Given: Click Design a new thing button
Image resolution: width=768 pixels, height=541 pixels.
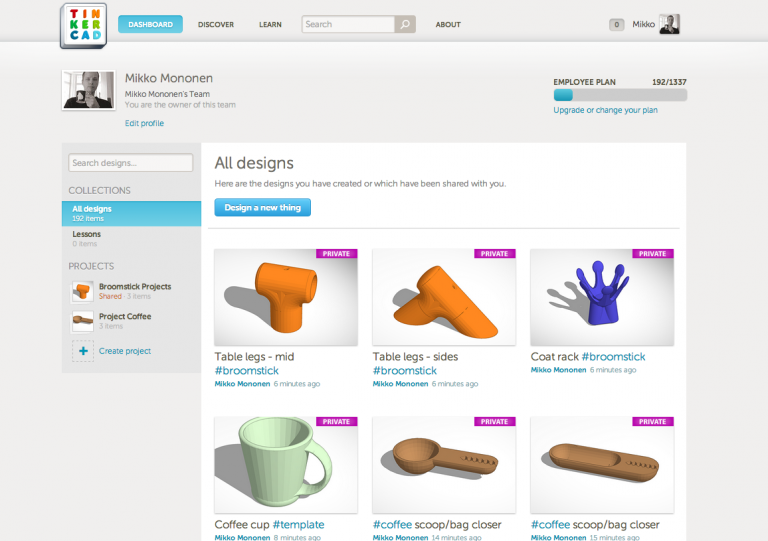Looking at the screenshot, I should click(x=263, y=208).
